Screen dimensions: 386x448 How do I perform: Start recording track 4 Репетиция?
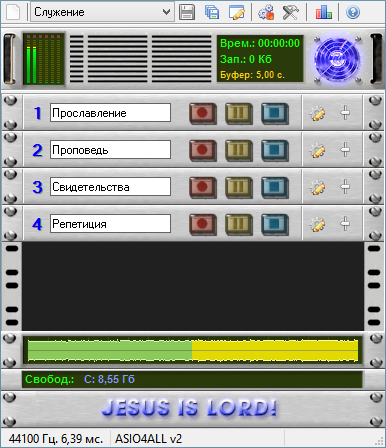pyautogui.click(x=203, y=224)
